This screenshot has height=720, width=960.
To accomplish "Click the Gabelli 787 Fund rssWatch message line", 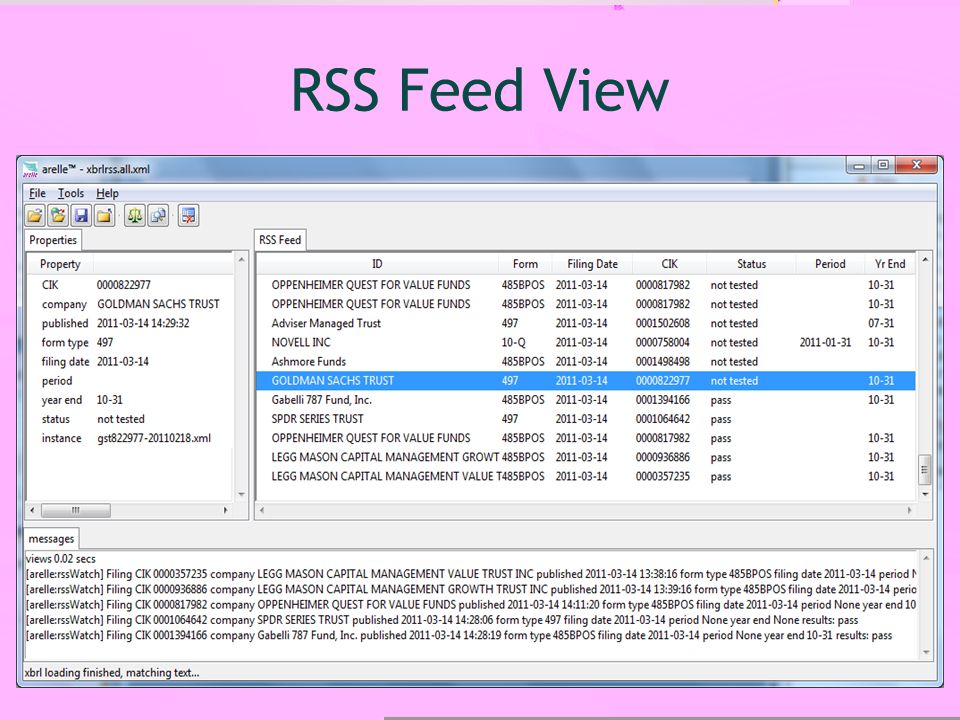I will (x=459, y=636).
